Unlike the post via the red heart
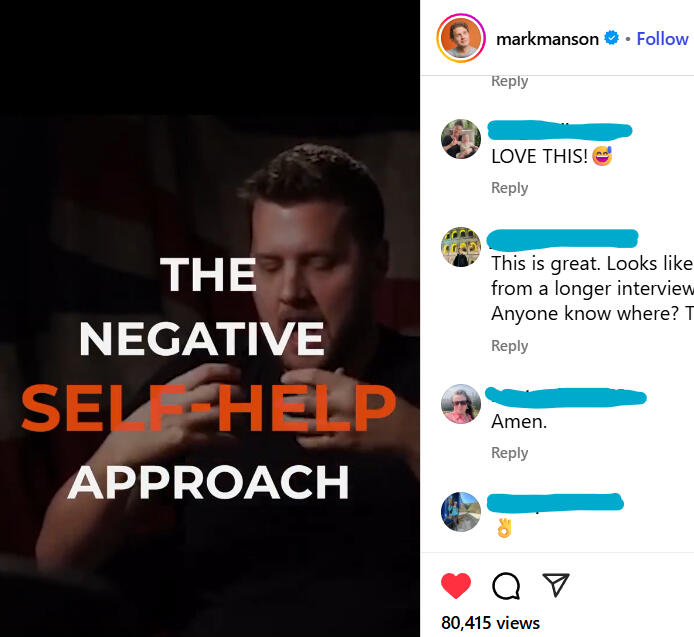Viewport: 694px width, 637px height. [455, 585]
